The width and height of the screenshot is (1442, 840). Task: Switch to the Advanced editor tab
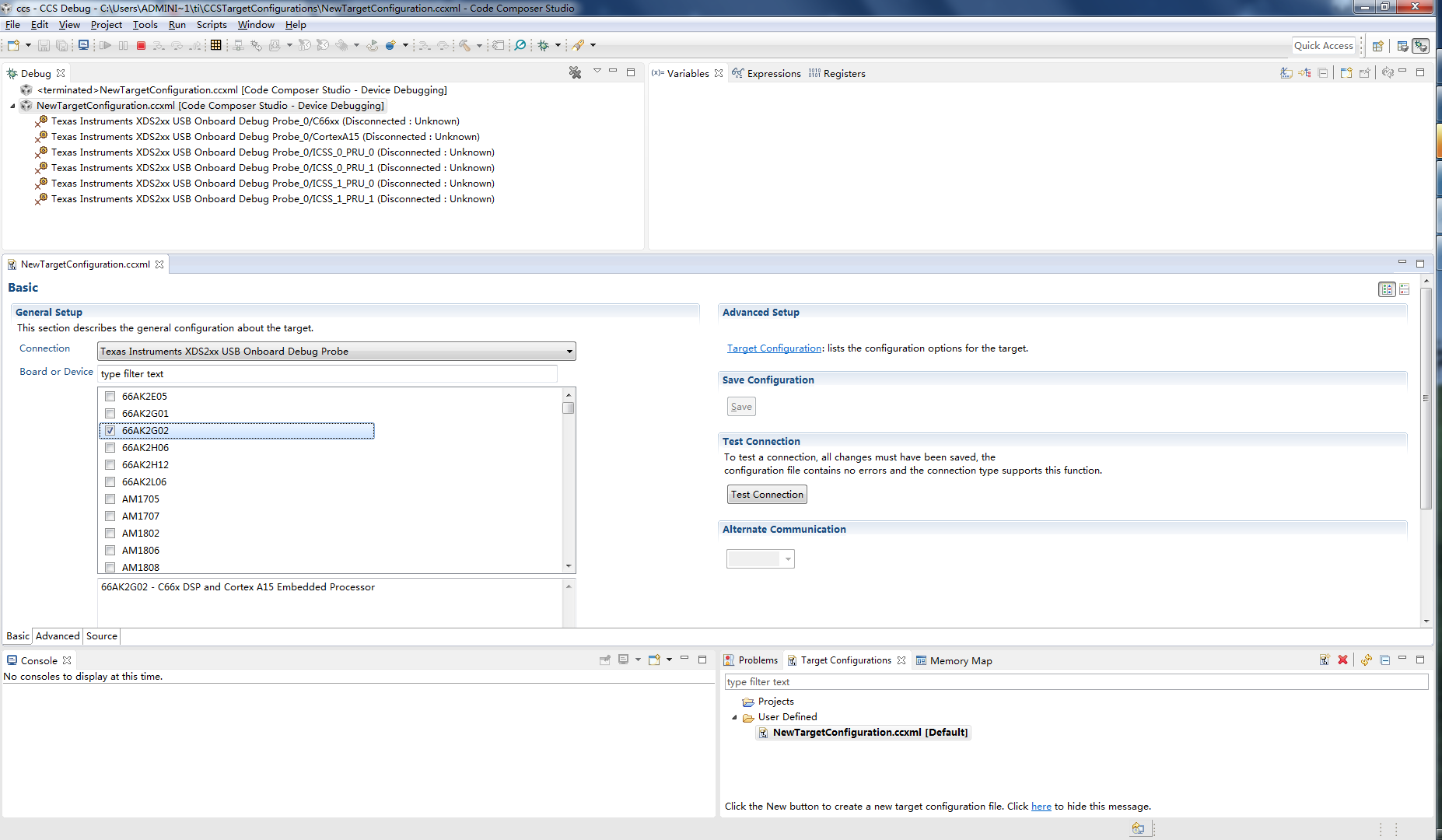pos(58,636)
